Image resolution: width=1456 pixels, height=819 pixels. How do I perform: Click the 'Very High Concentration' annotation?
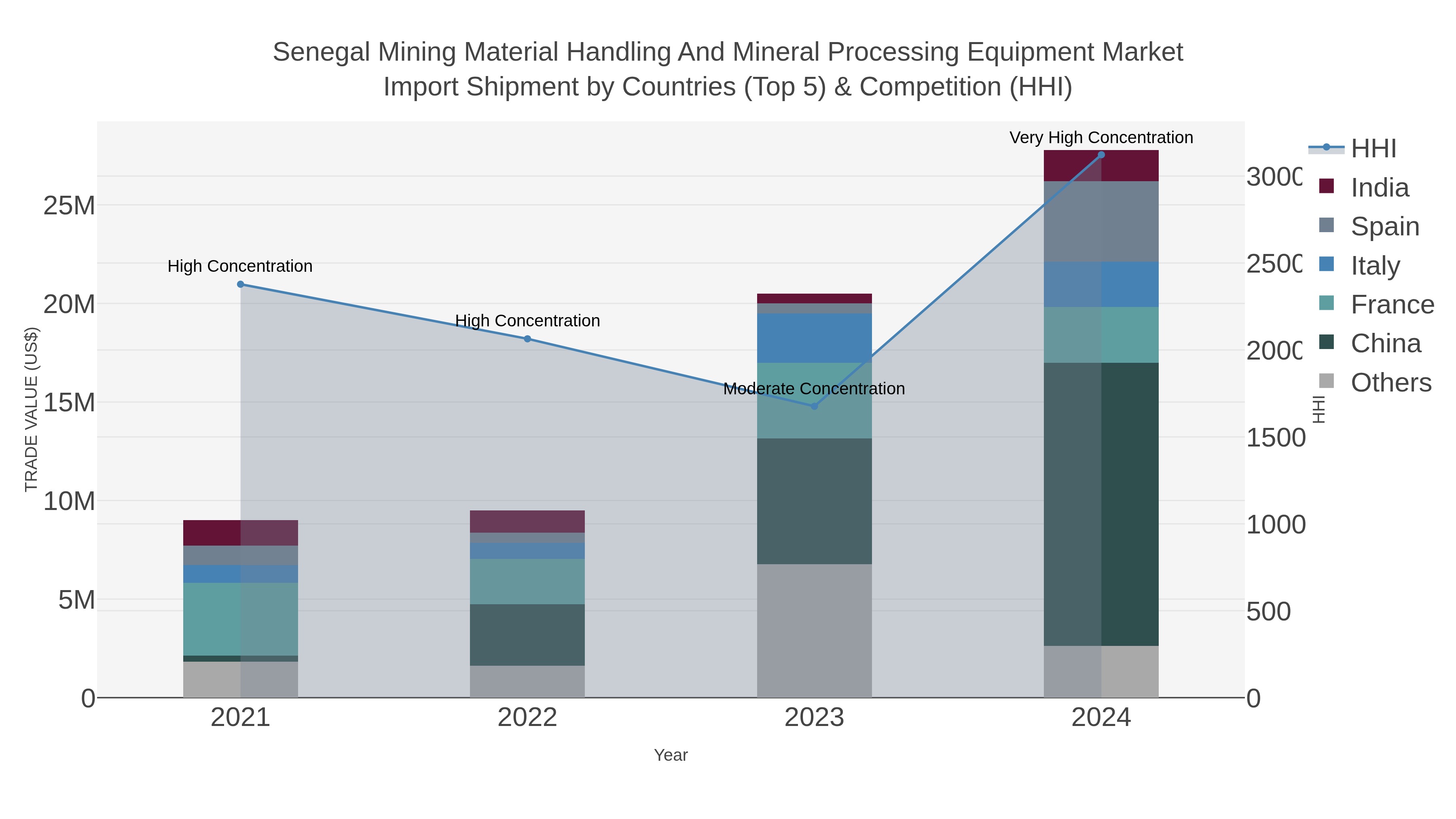click(x=1101, y=138)
